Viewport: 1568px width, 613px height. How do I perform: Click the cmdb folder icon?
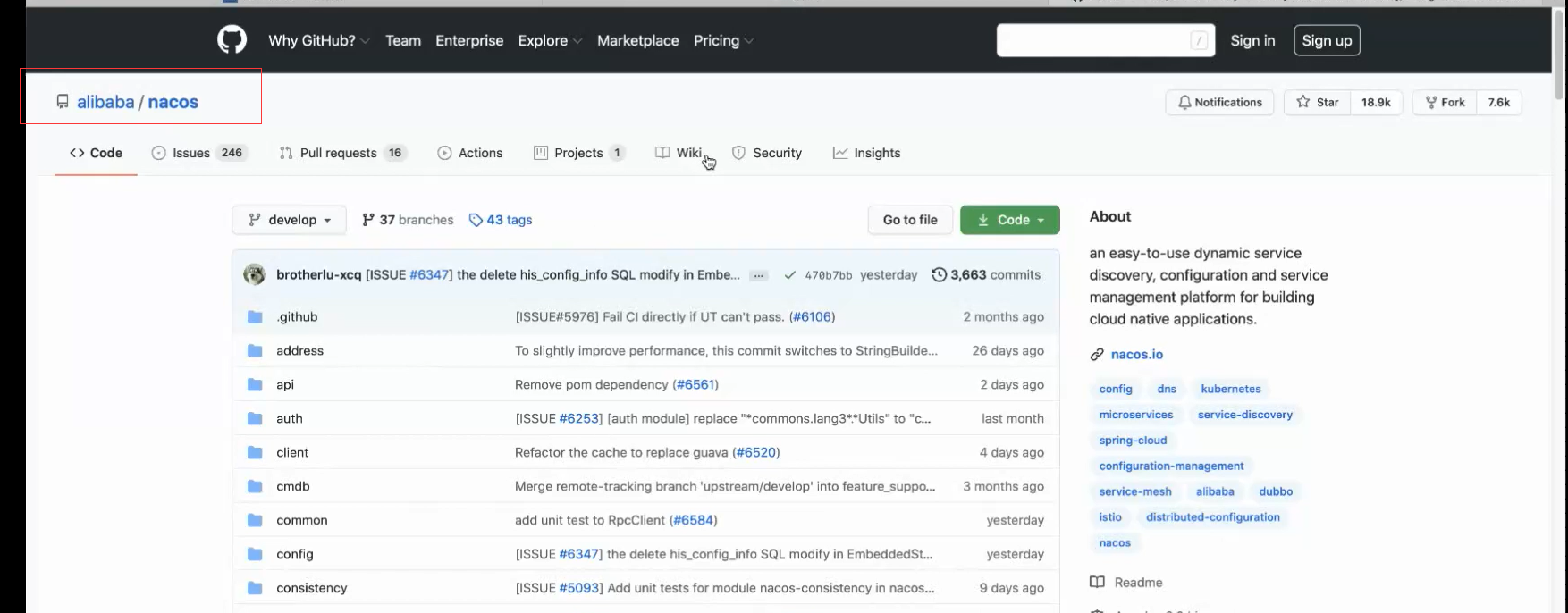(x=255, y=486)
